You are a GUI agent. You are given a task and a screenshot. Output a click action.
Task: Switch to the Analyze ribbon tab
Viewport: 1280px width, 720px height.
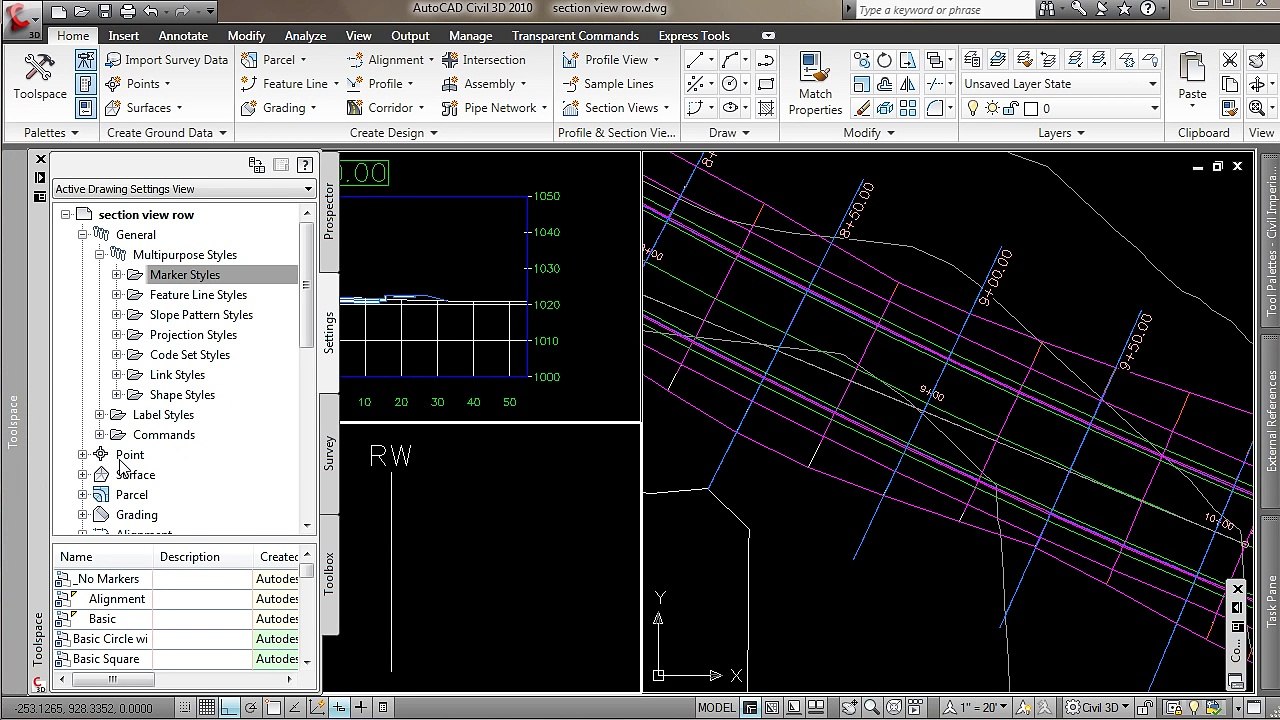click(x=305, y=36)
